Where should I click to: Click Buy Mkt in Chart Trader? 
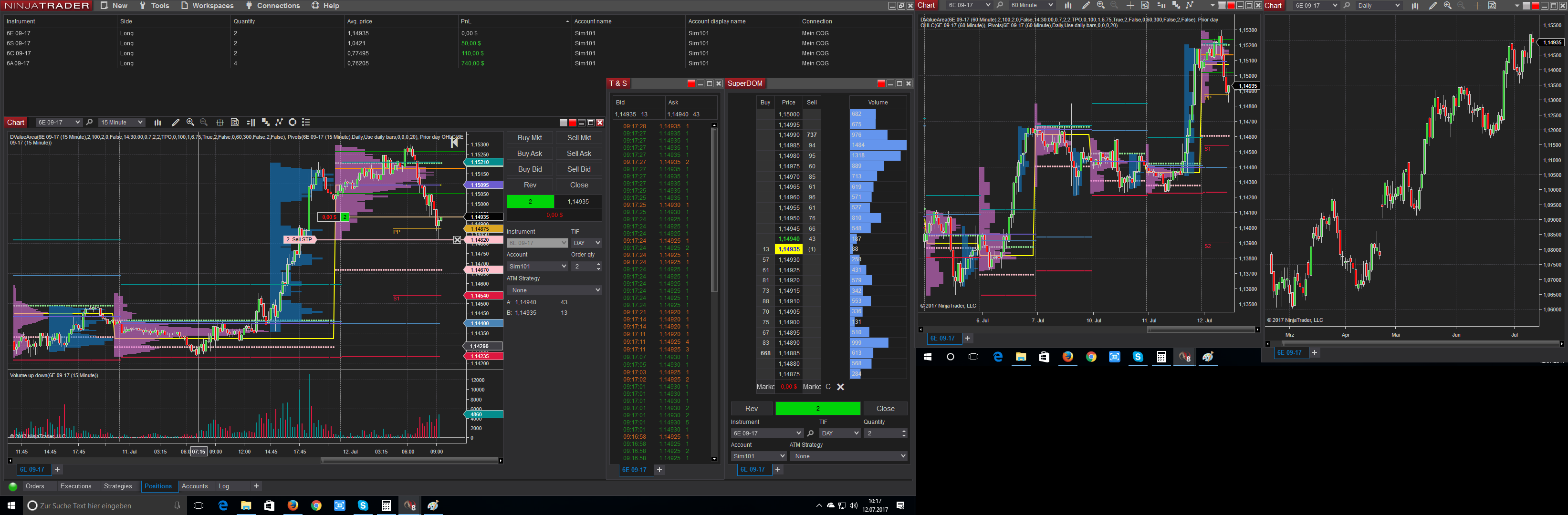530,138
